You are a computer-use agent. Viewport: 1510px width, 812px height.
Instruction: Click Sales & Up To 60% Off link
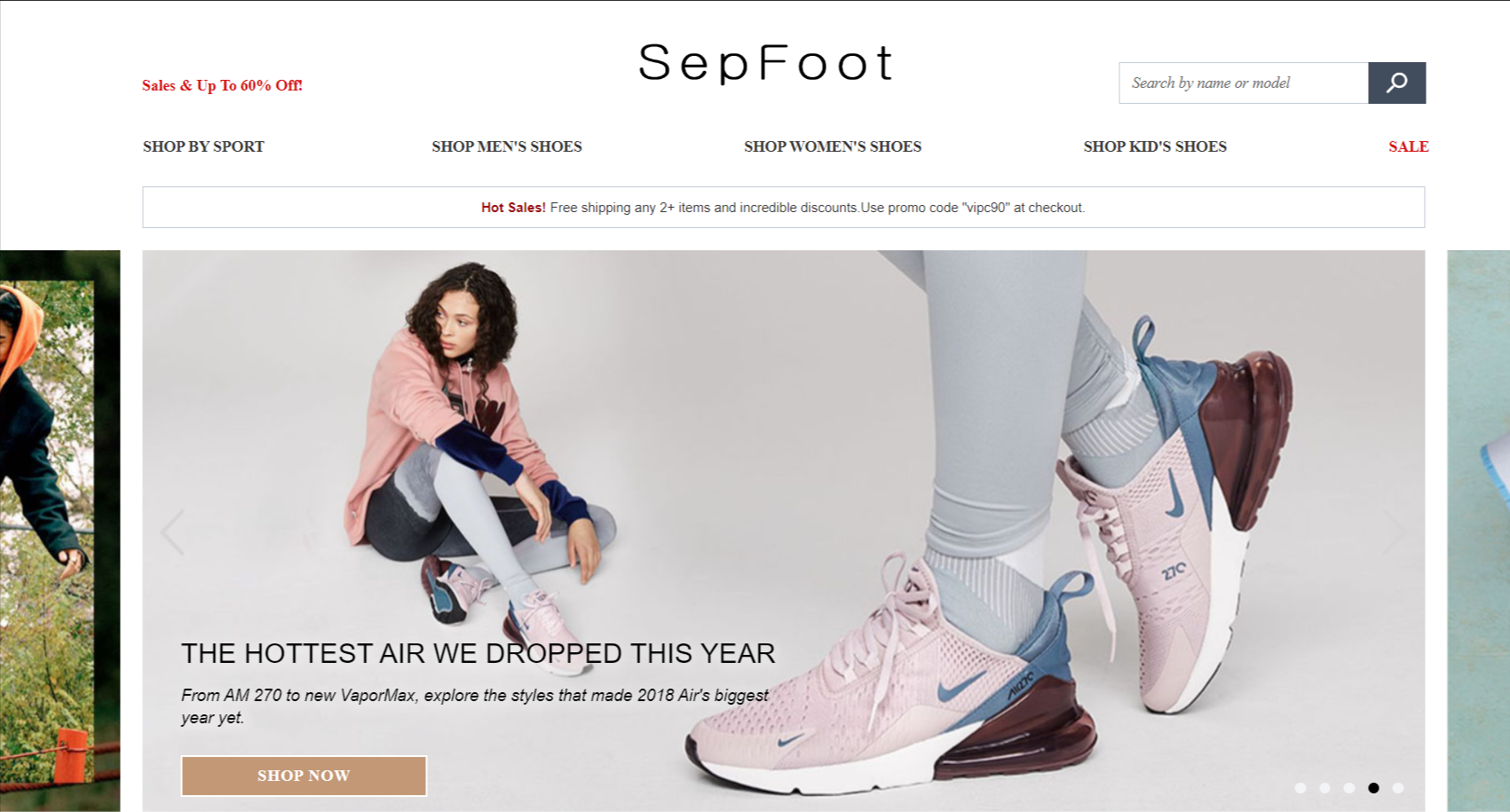pos(222,85)
